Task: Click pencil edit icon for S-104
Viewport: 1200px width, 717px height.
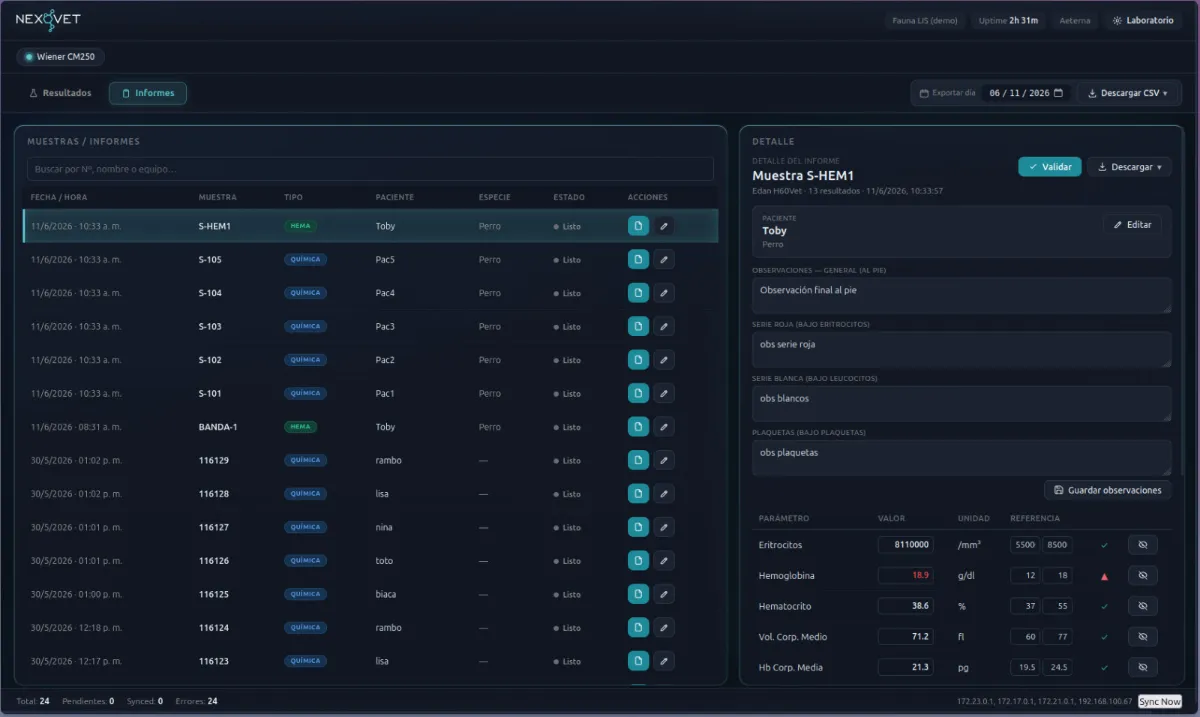Action: pos(663,293)
